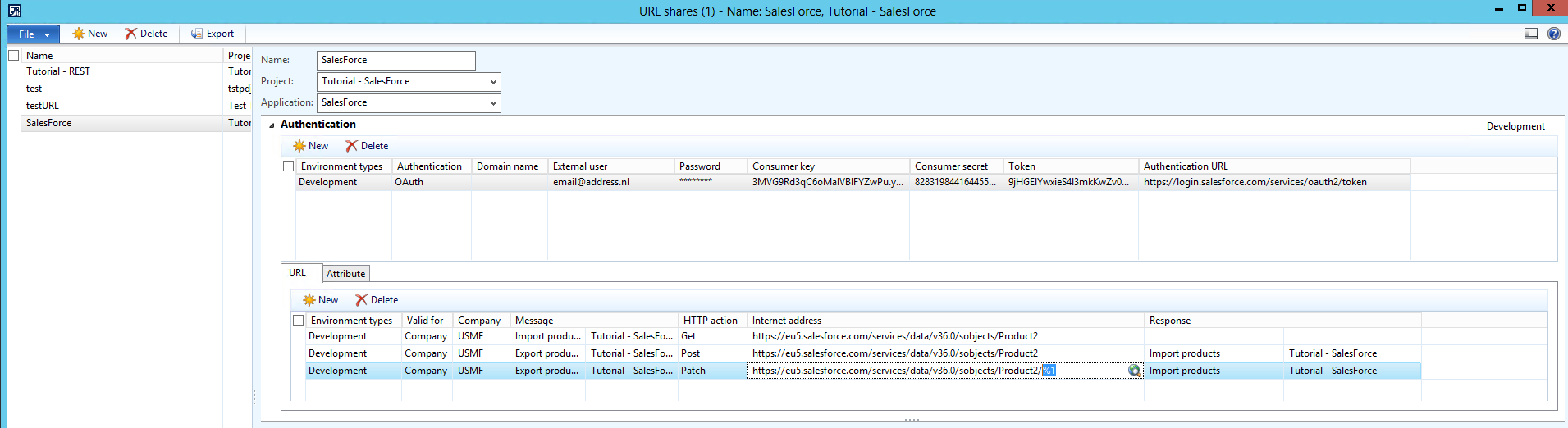
Task: Click the email@address.nl external user cell
Action: point(610,182)
